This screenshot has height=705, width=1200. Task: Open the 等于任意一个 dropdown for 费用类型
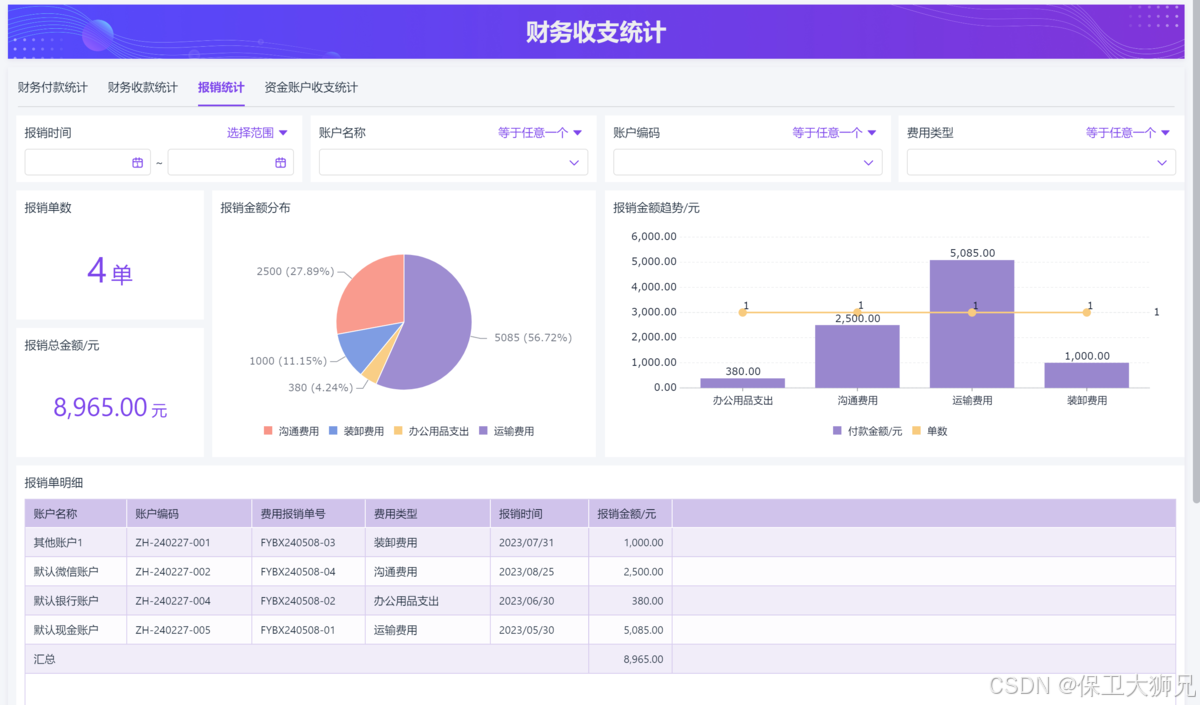(1128, 132)
